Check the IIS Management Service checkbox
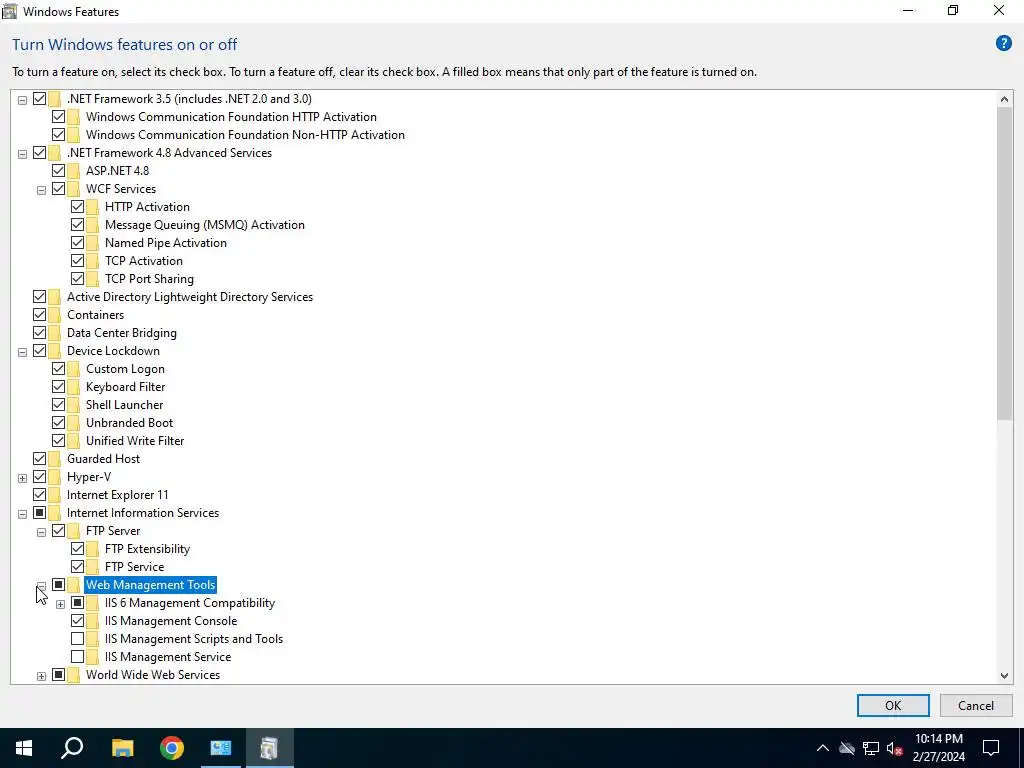The height and width of the screenshot is (768, 1024). click(77, 657)
